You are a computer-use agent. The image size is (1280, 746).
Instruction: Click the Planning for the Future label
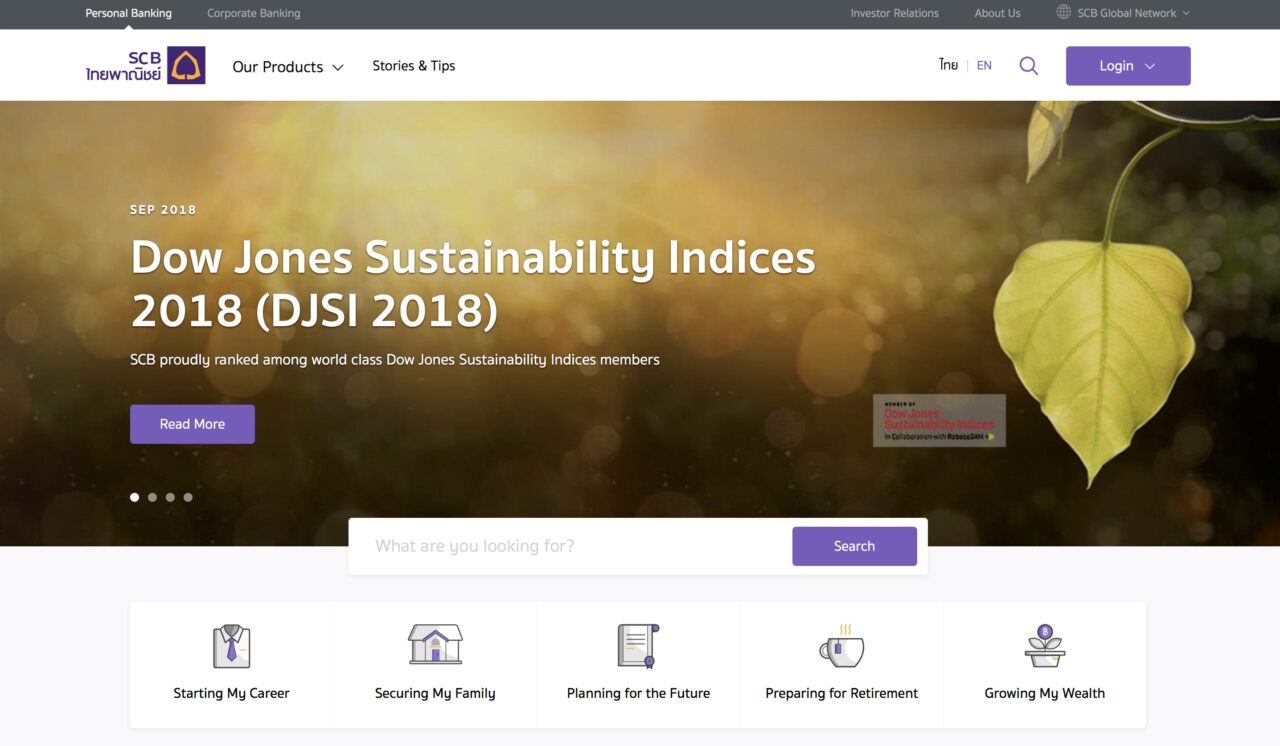638,693
